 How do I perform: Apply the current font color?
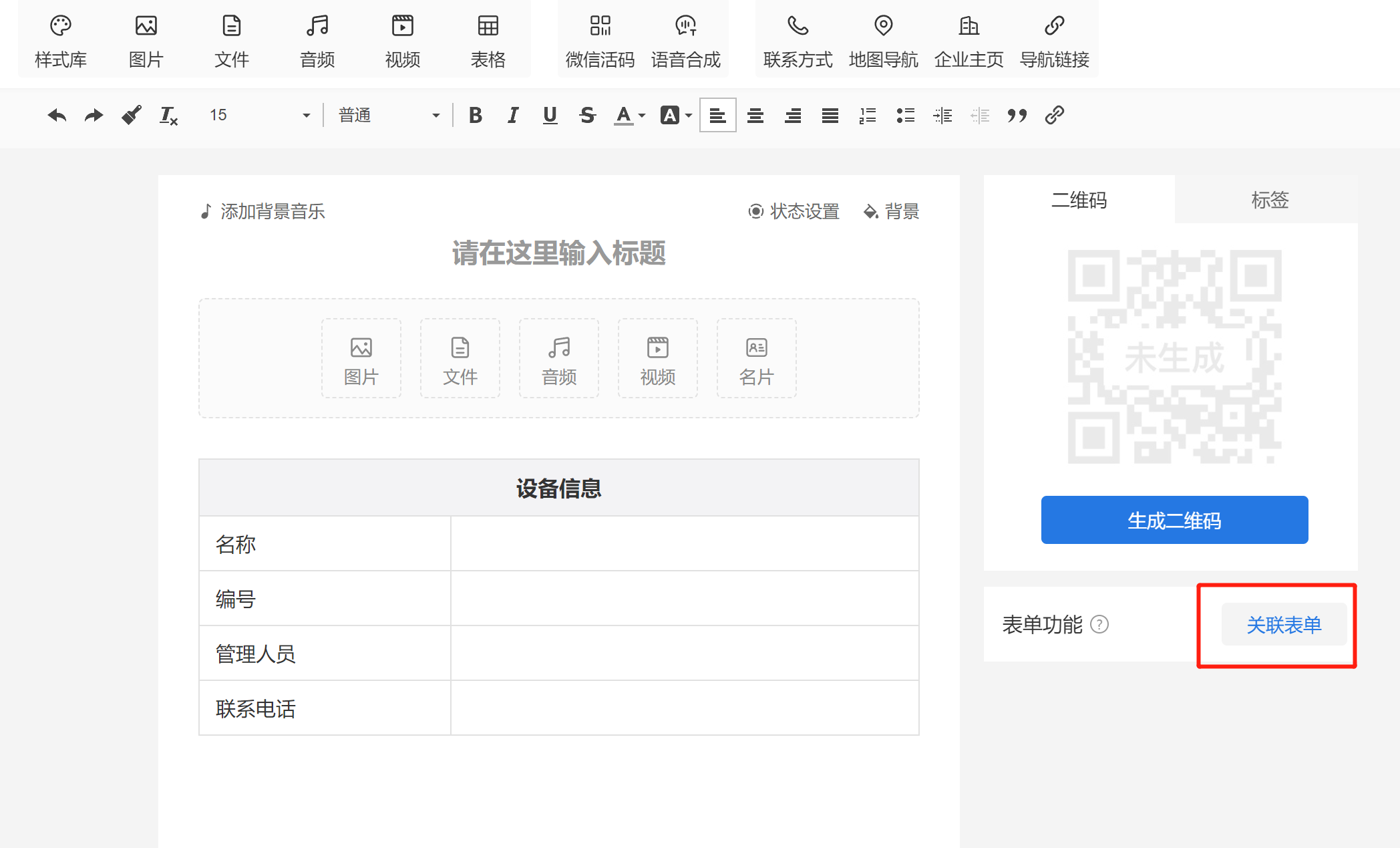click(x=623, y=116)
